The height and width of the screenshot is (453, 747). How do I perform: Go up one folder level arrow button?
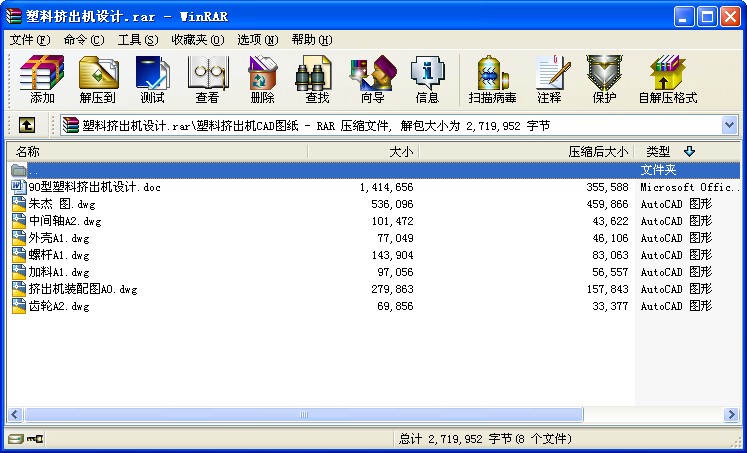tap(27, 125)
